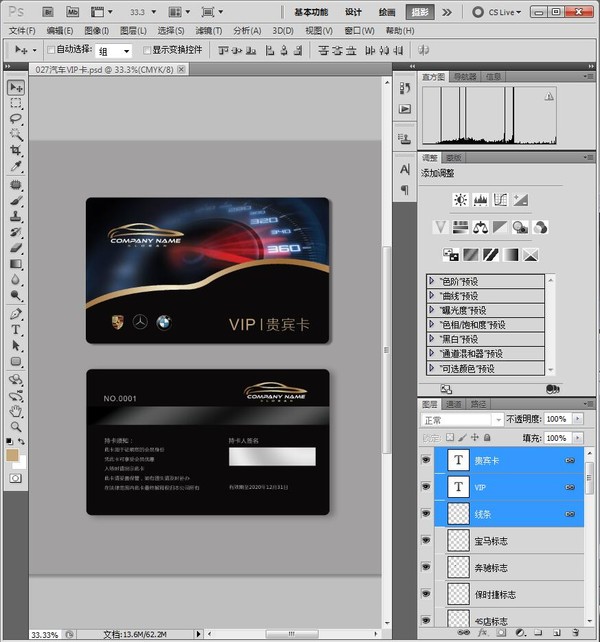Viewport: 600px width, 642px height.
Task: Select the Gradient tool
Action: (x=16, y=264)
